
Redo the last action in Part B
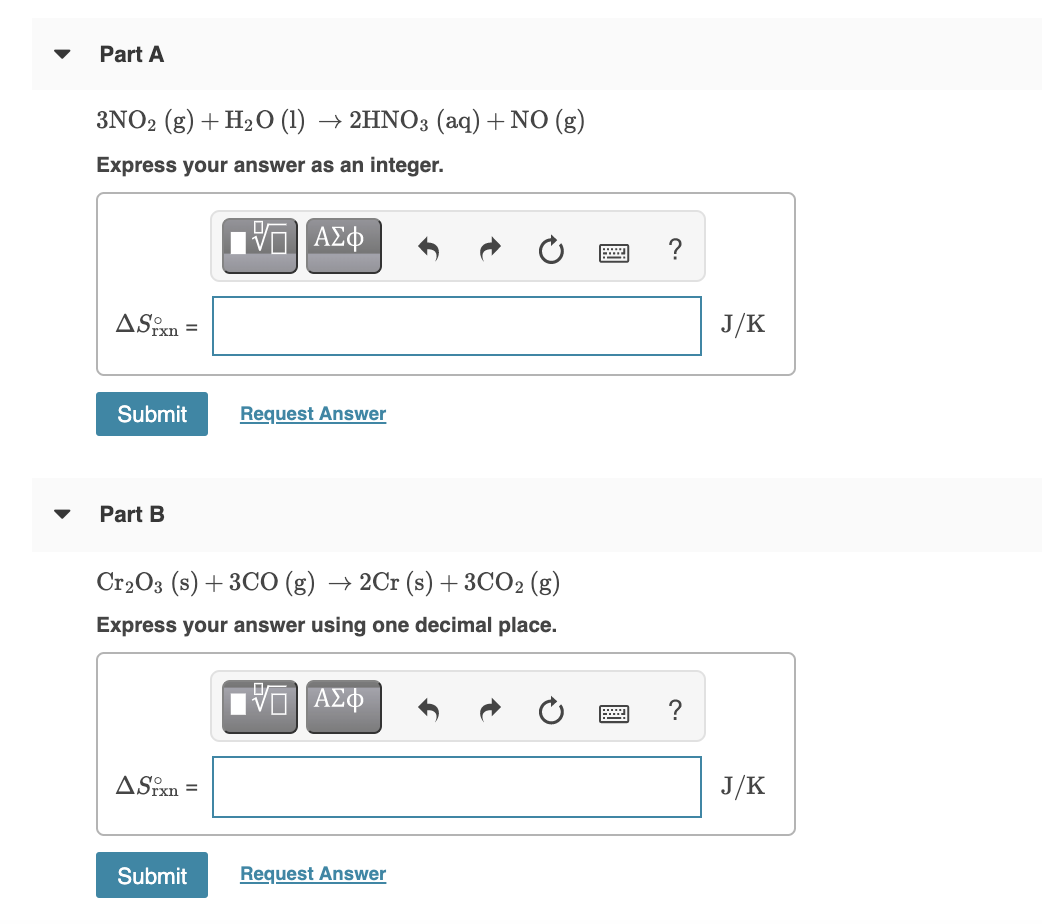[x=489, y=710]
